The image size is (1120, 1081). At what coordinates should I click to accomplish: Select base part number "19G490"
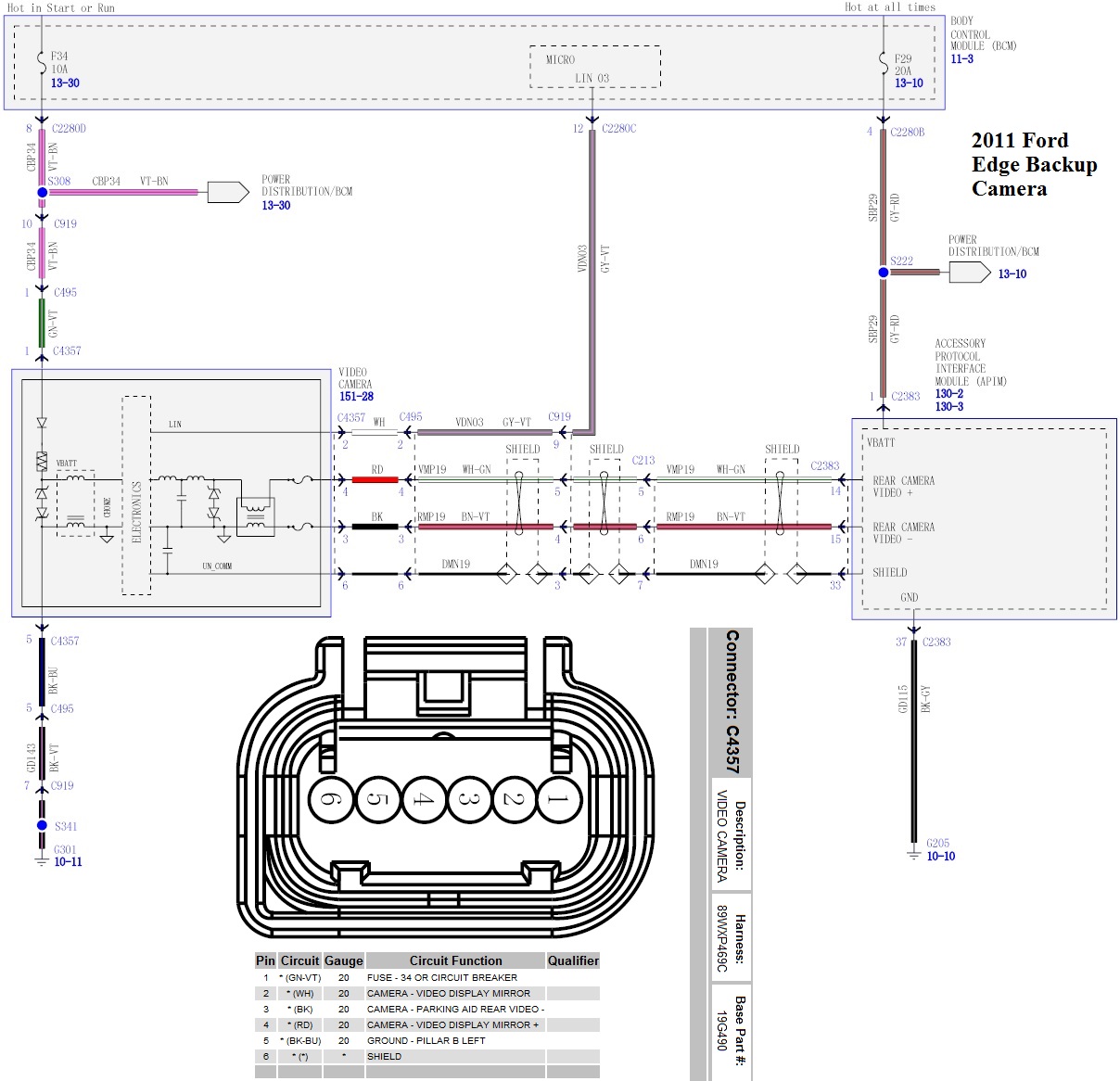[x=721, y=1031]
